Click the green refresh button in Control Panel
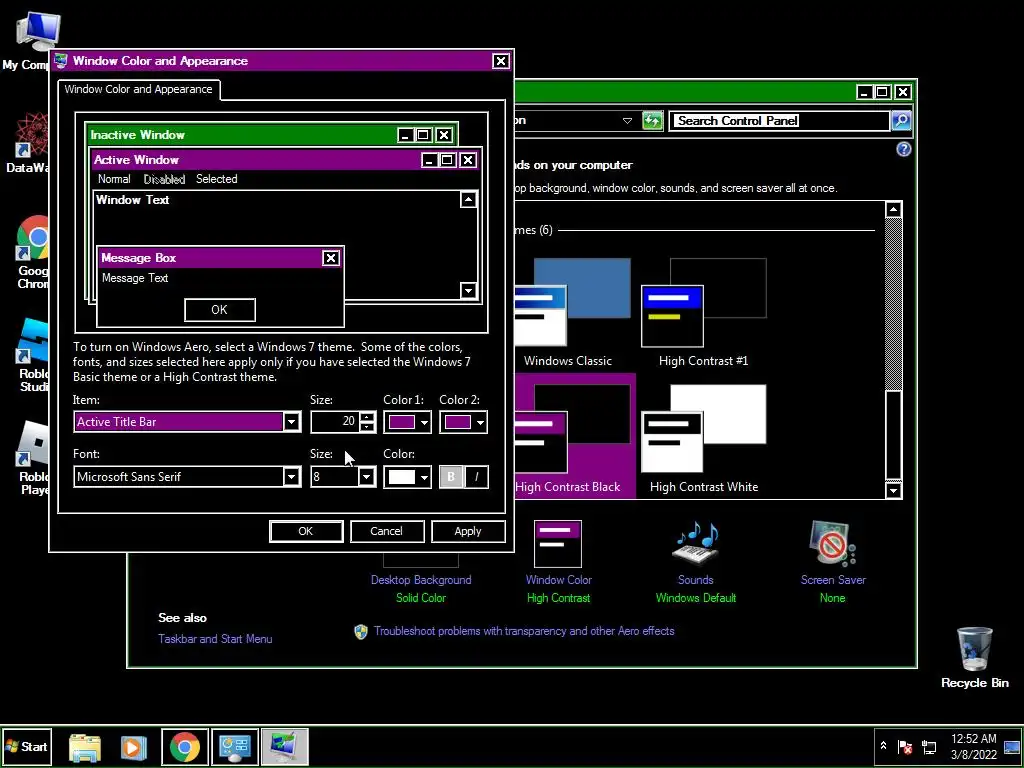Screen dimensions: 1024x768 (652, 120)
